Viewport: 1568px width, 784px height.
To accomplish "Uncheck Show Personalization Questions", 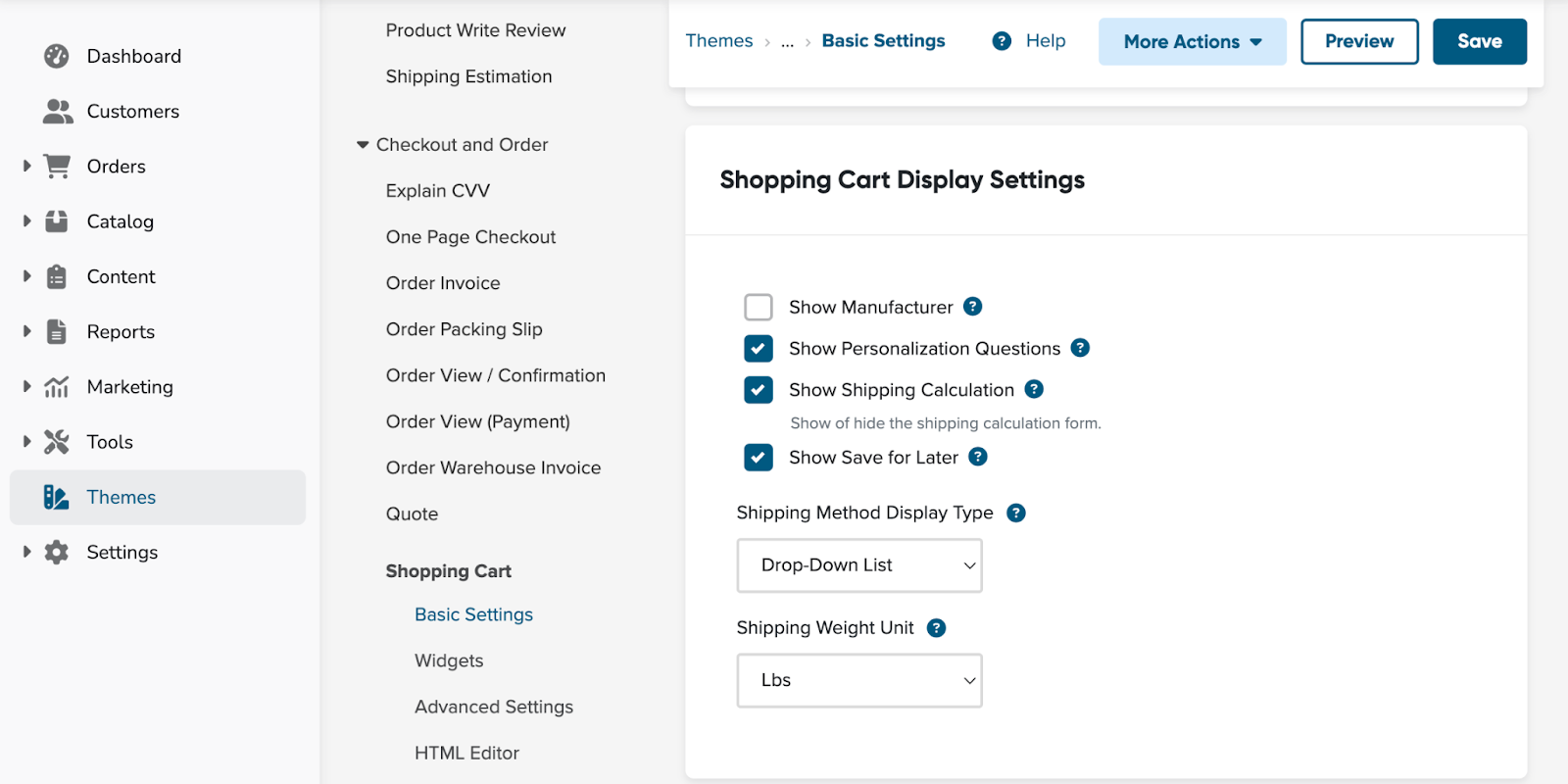I will 759,349.
